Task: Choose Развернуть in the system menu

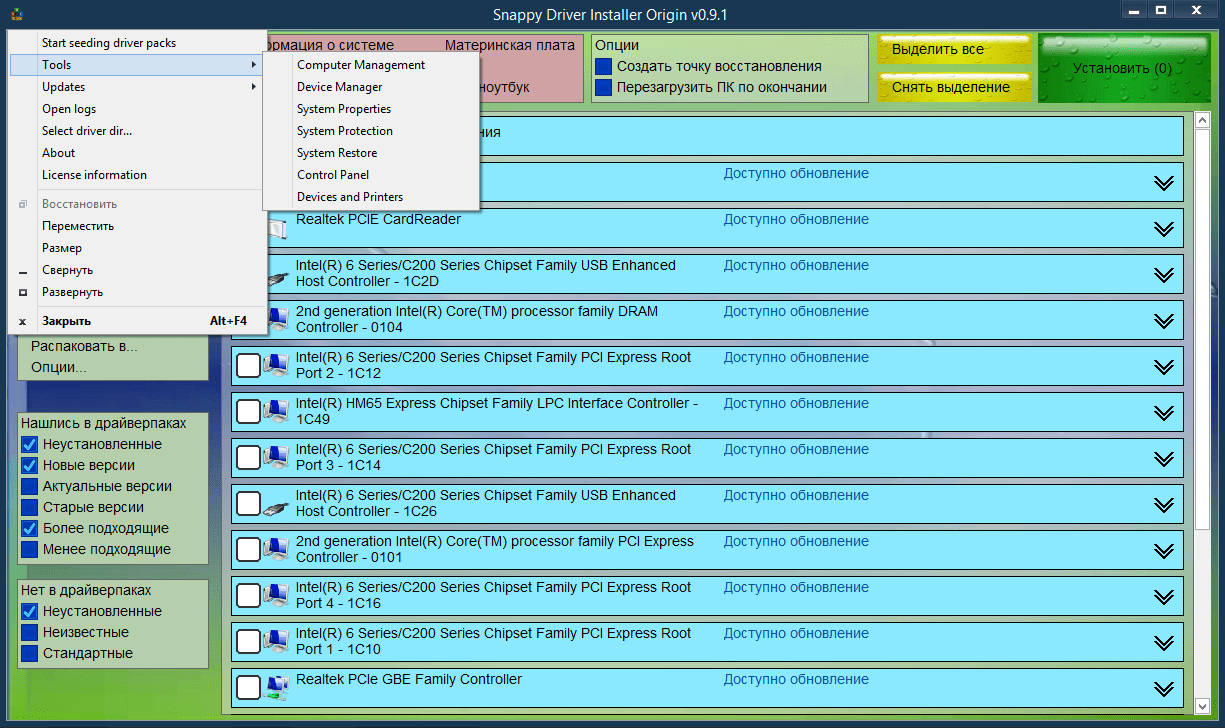Action: pos(137,292)
